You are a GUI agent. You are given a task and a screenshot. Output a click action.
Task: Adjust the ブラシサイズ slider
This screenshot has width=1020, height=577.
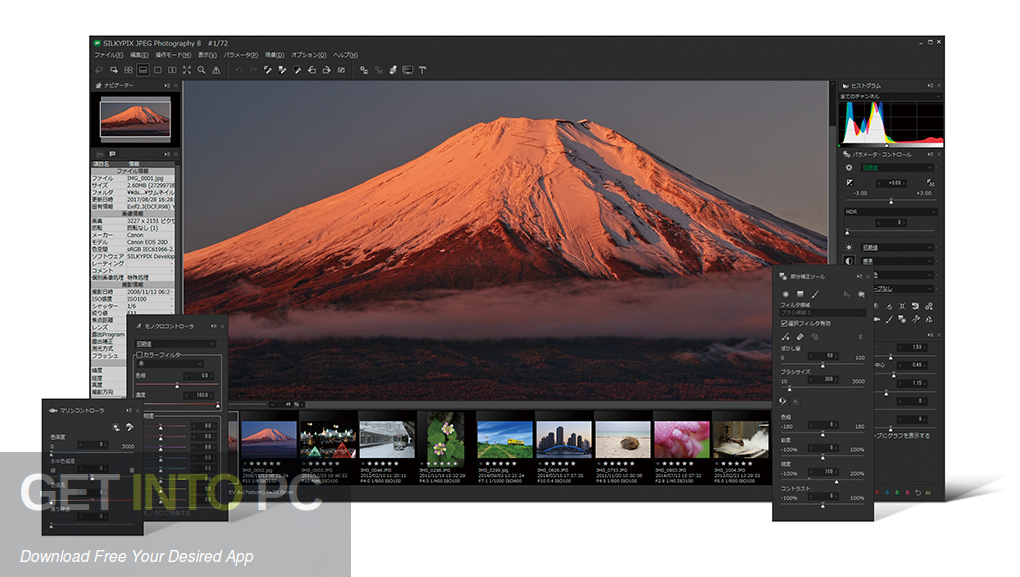(790, 388)
